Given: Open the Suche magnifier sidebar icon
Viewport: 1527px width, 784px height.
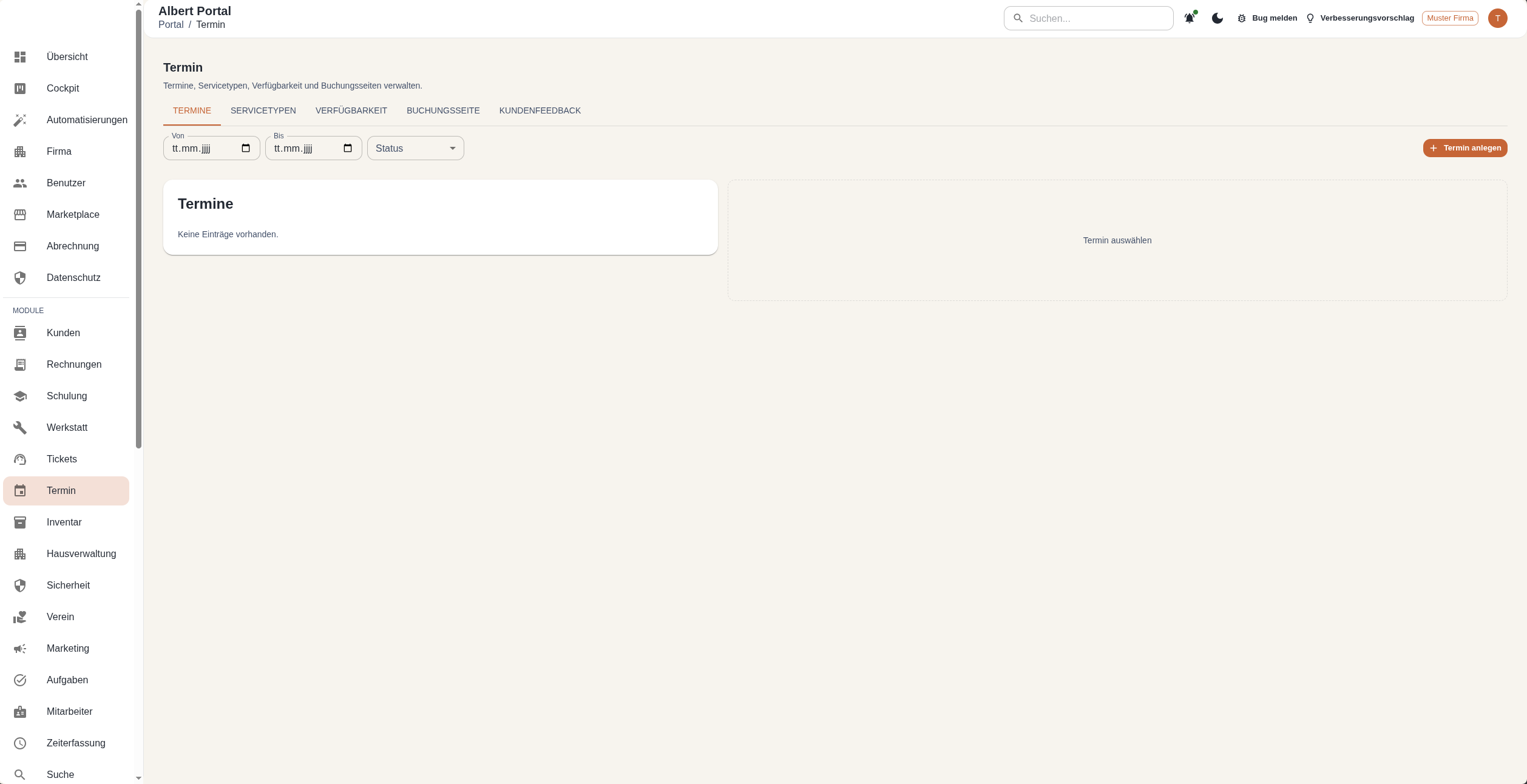Looking at the screenshot, I should pos(20,775).
